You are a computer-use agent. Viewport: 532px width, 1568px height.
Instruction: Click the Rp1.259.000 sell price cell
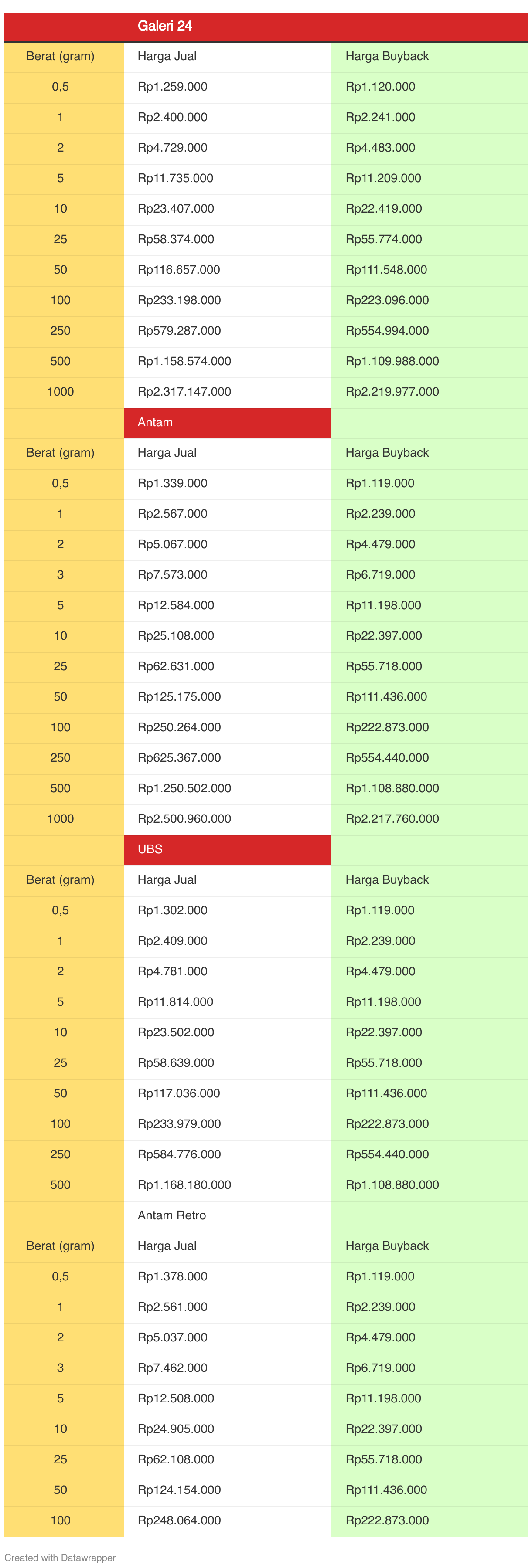(x=172, y=87)
